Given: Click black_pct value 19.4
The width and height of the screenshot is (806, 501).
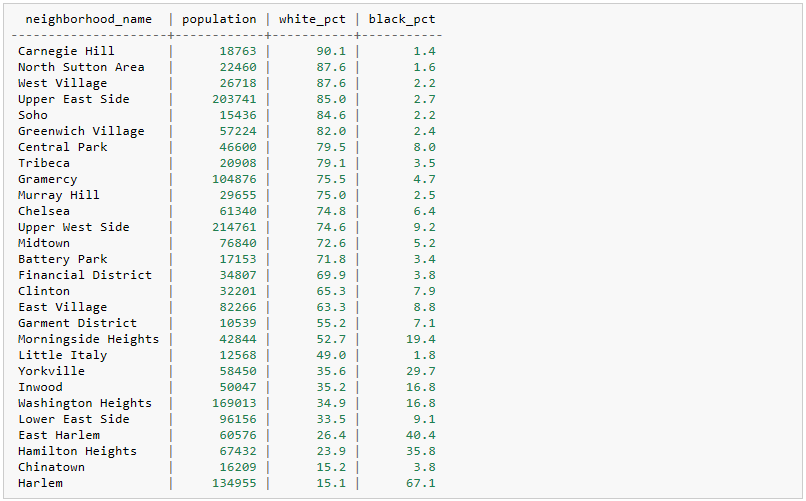Looking at the screenshot, I should click(x=420, y=339).
